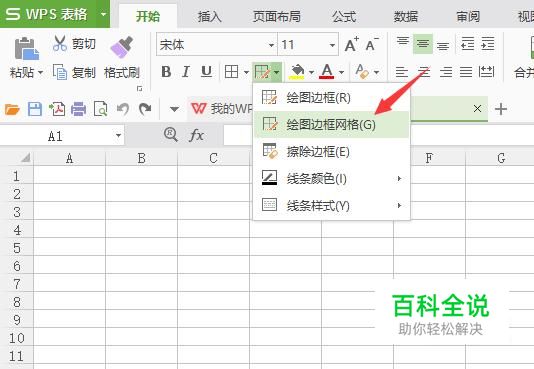Apply justify alignment

tap(466, 72)
